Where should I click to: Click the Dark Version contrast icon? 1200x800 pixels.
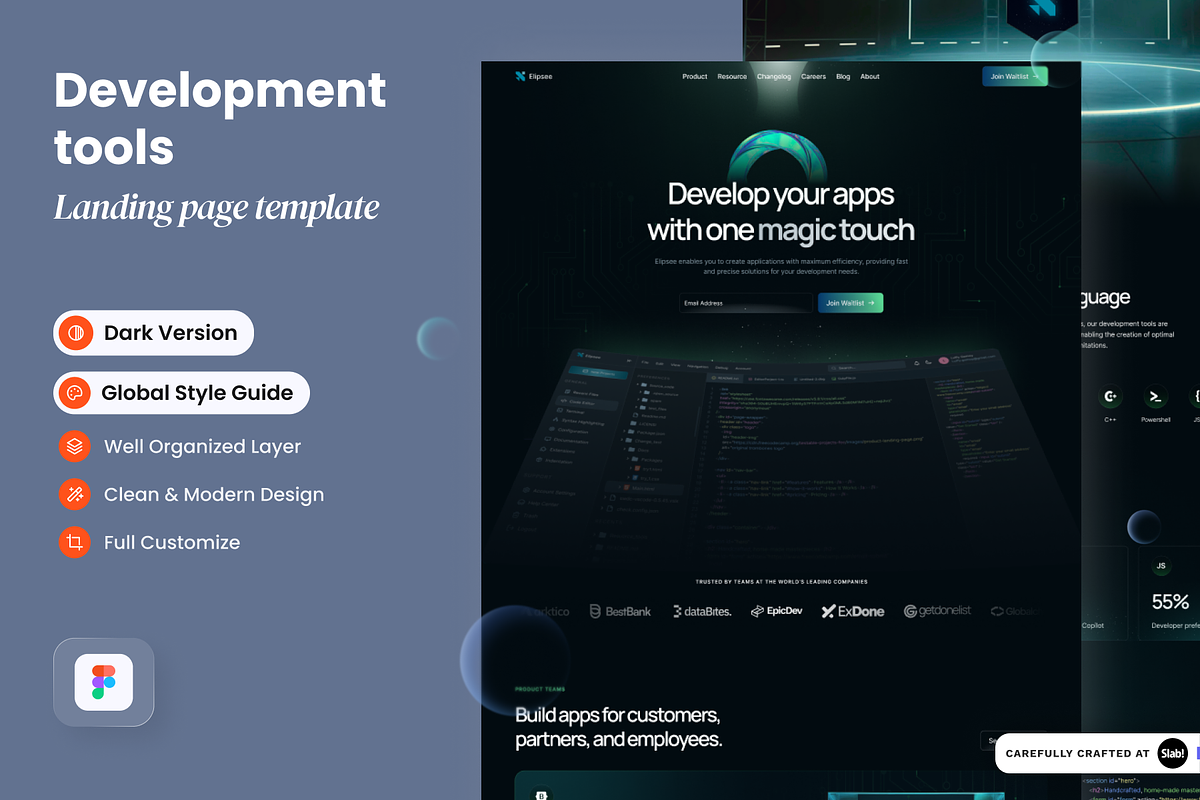[76, 333]
